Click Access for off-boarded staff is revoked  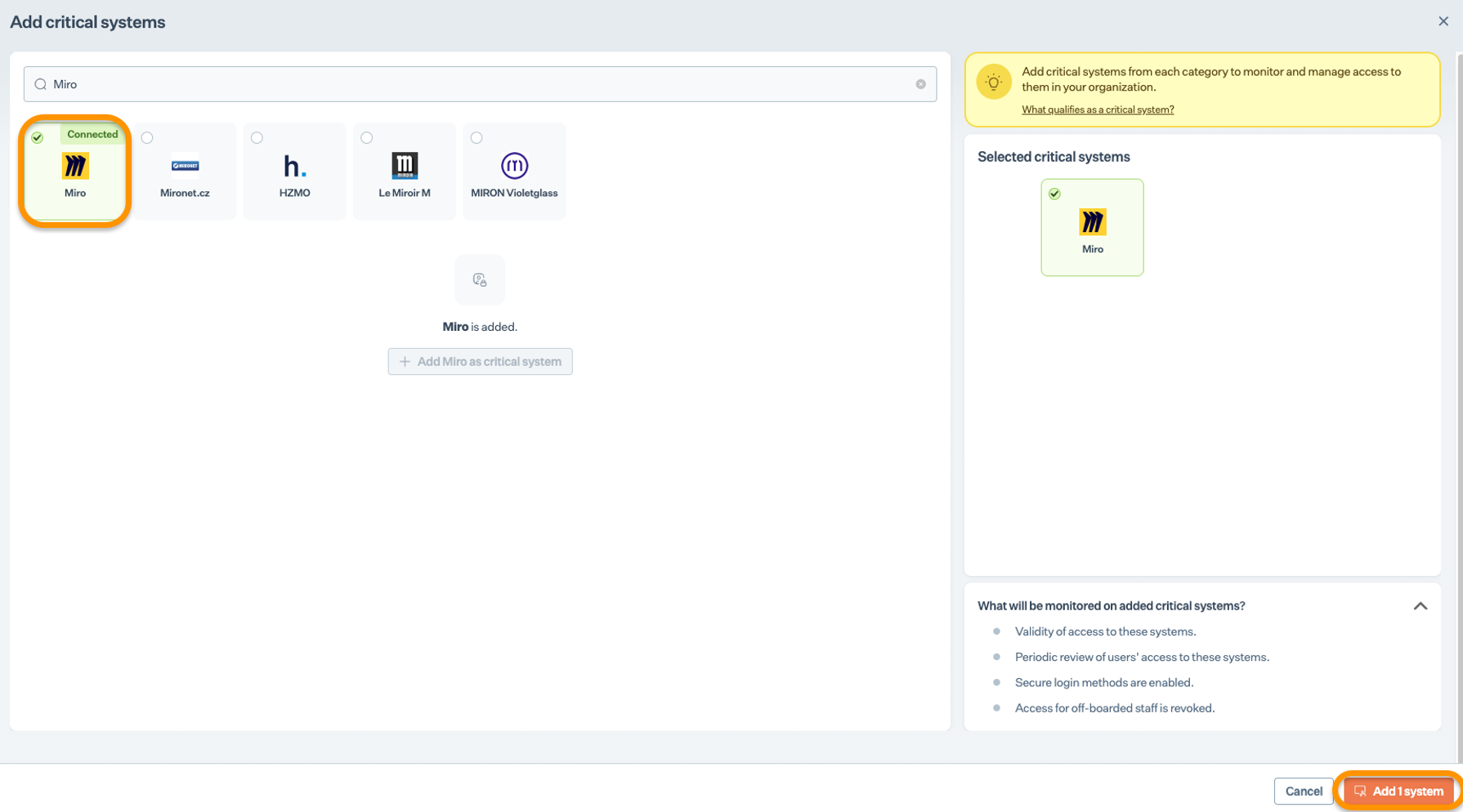coord(1114,708)
